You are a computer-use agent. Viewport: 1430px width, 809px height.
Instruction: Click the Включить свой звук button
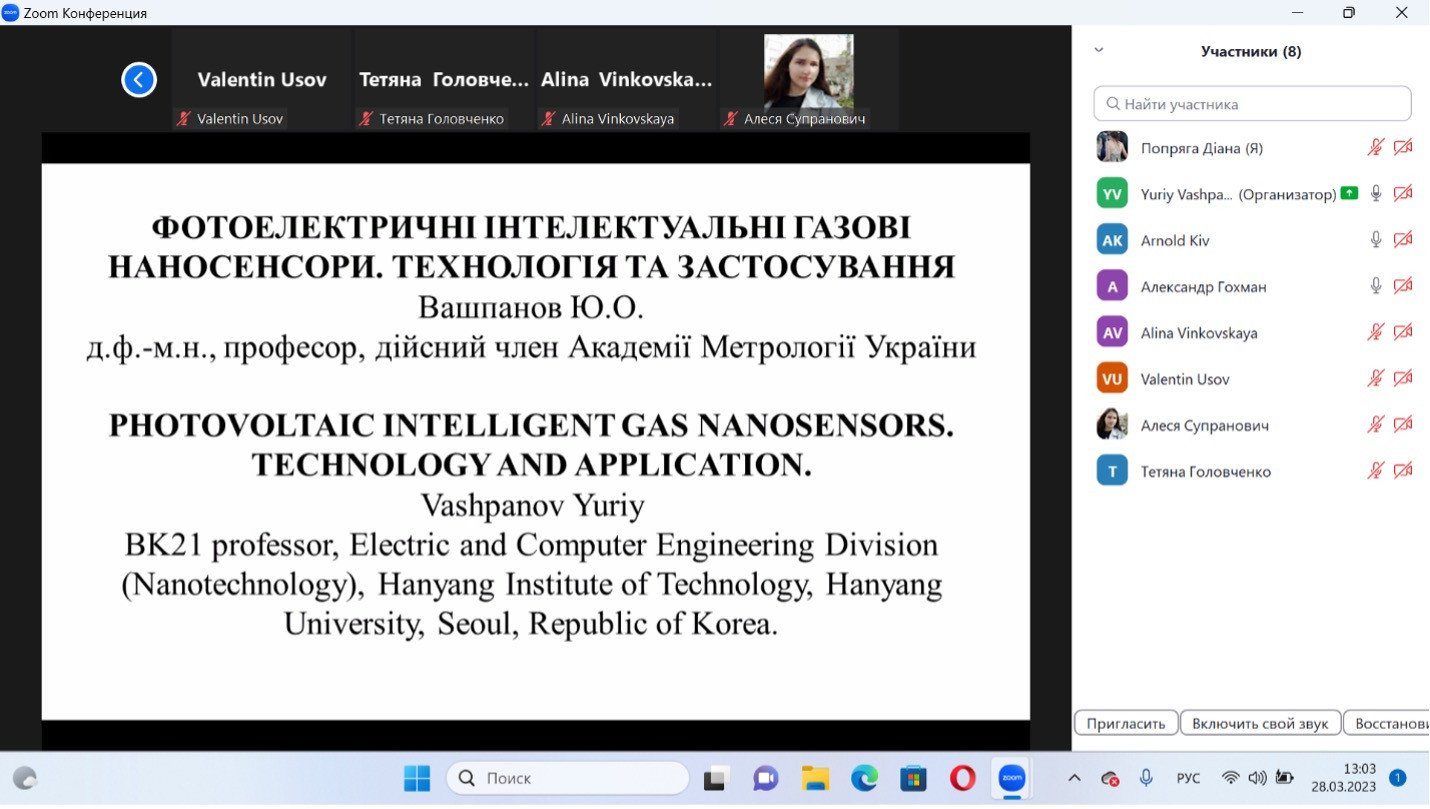click(1259, 723)
